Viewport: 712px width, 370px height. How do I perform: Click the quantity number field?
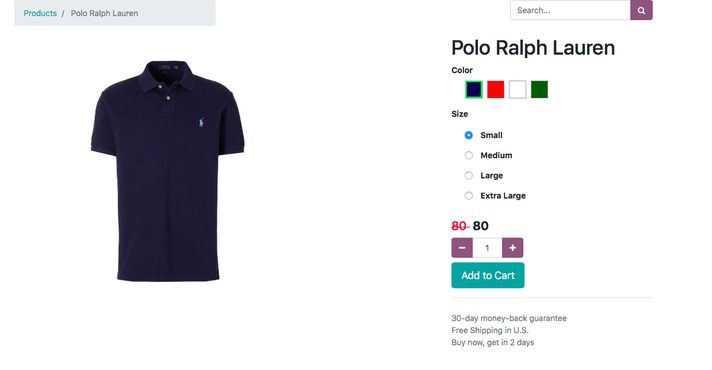[487, 248]
